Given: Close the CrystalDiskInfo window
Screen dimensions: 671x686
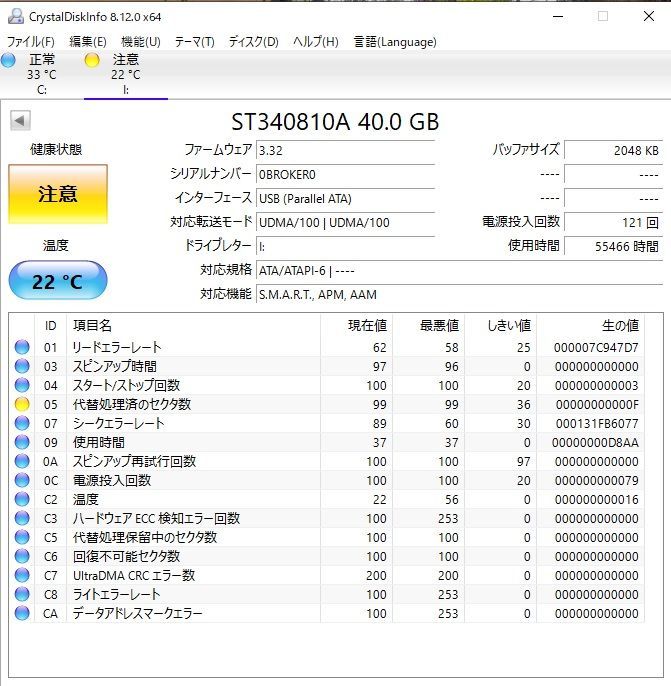Looking at the screenshot, I should (x=649, y=17).
